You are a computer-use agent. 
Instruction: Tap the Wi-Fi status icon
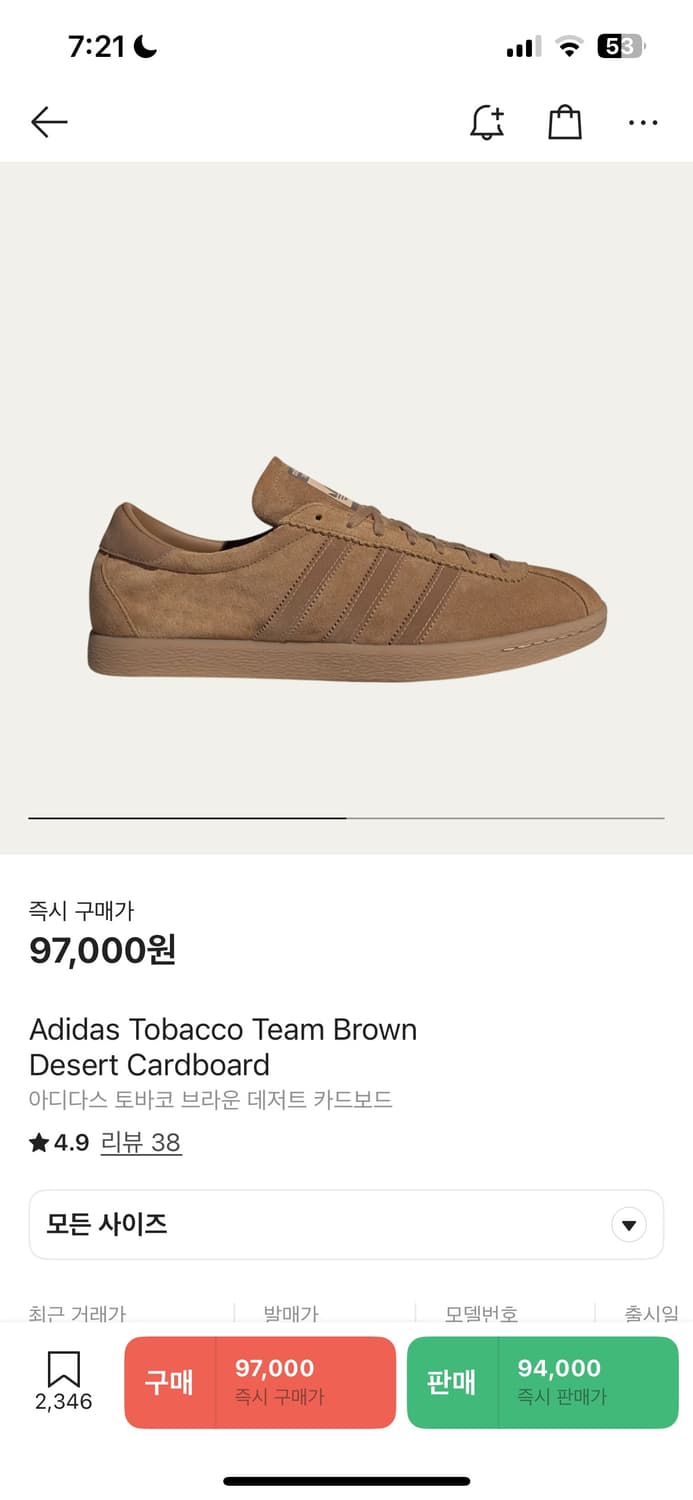tap(570, 46)
